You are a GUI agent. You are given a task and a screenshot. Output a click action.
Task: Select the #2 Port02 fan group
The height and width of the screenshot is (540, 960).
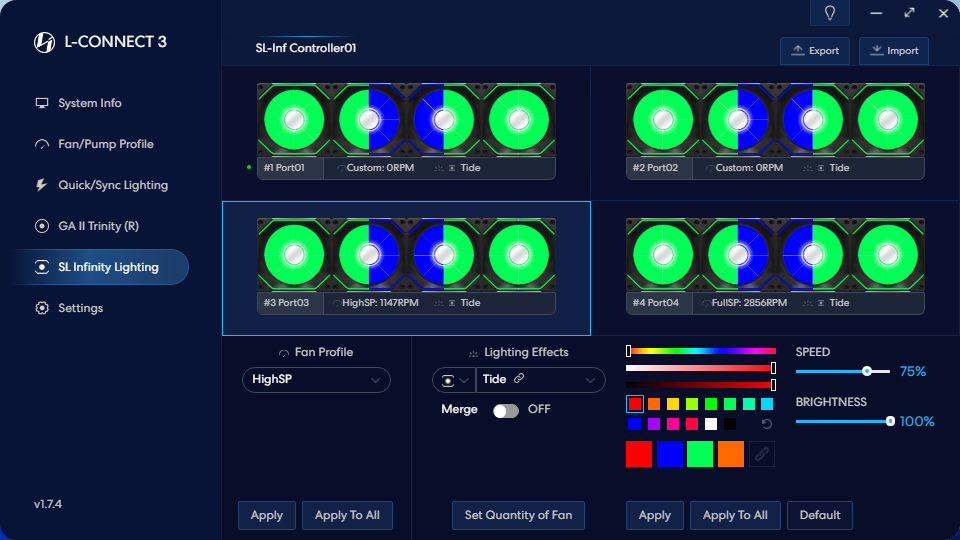tap(775, 131)
